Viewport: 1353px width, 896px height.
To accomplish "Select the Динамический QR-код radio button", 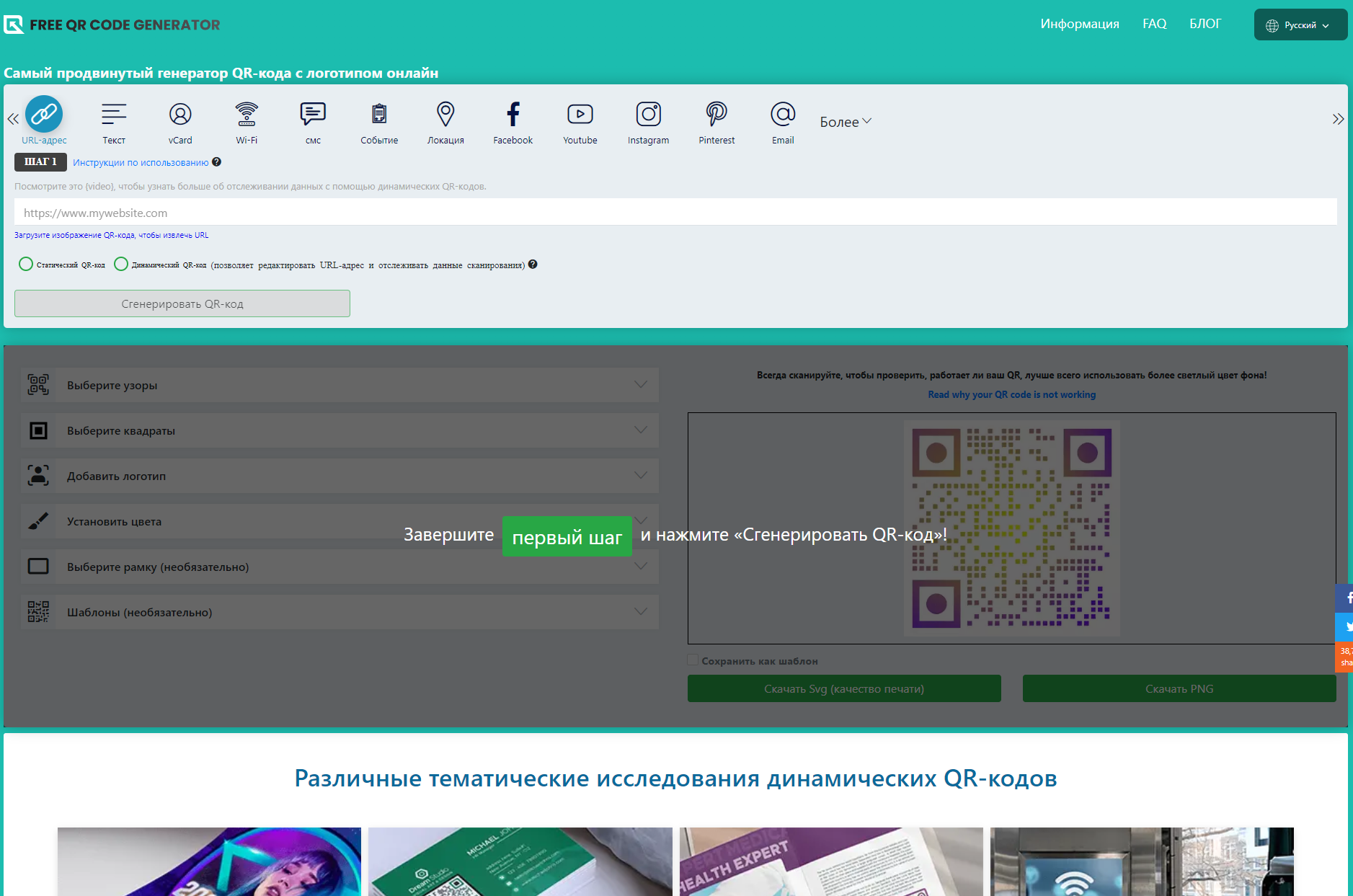I will pos(121,265).
